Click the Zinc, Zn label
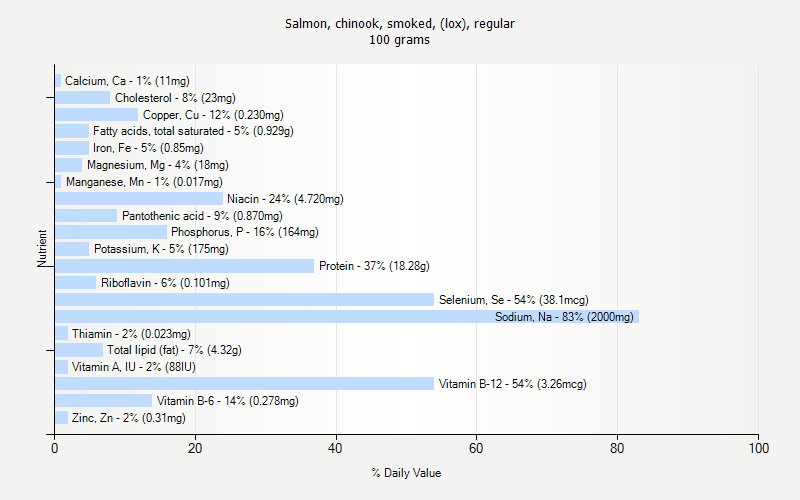Image resolution: width=800 pixels, height=500 pixels. pyautogui.click(x=128, y=418)
